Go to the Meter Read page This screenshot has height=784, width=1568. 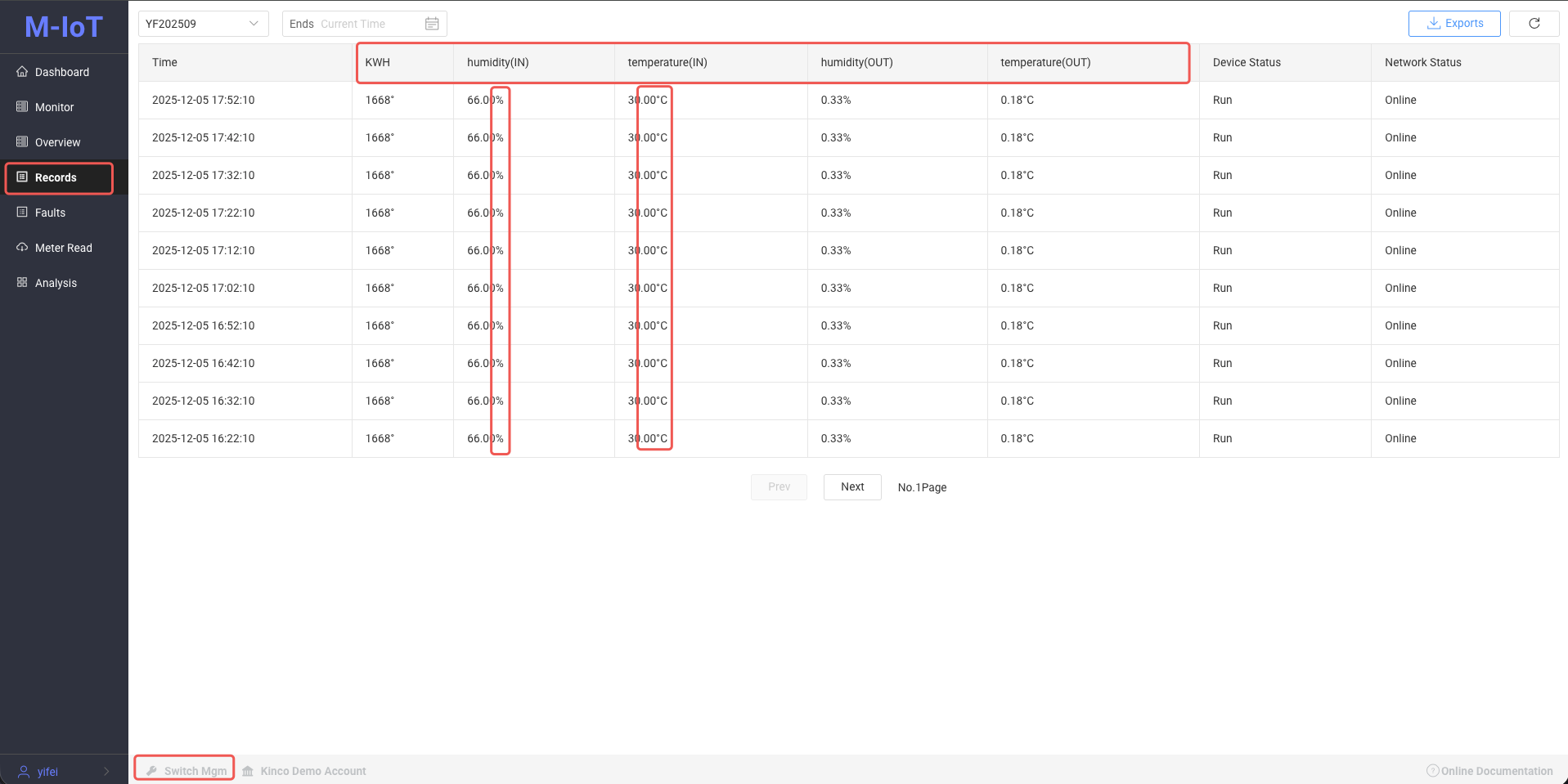tap(63, 248)
